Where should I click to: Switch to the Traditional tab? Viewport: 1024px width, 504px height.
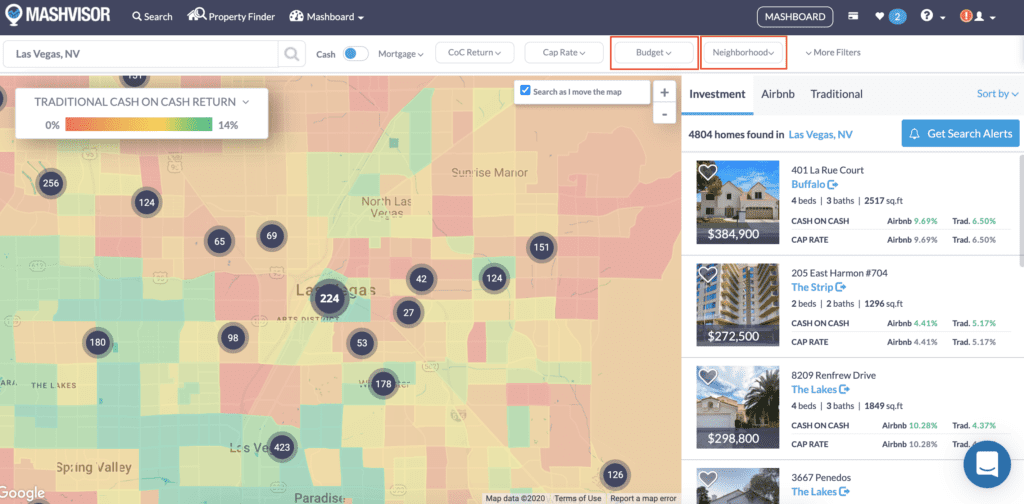[x=837, y=94]
